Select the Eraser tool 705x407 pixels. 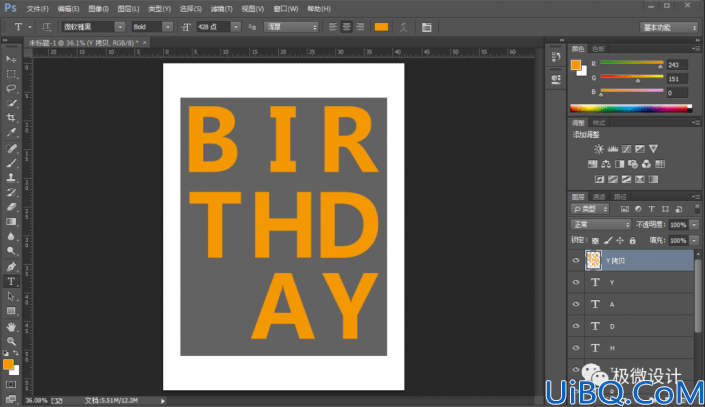pyautogui.click(x=11, y=207)
